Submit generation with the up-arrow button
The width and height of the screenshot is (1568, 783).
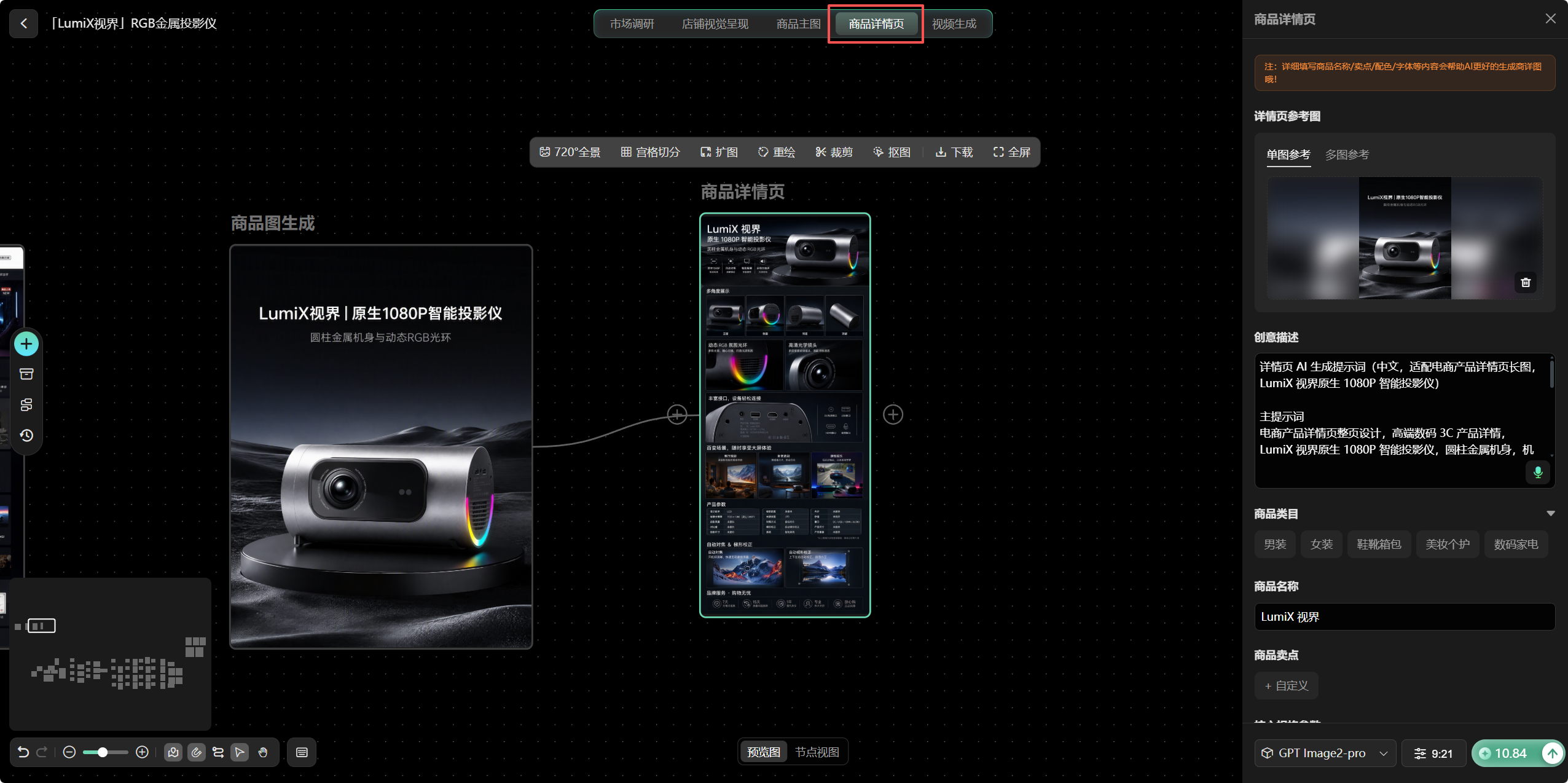click(1553, 753)
